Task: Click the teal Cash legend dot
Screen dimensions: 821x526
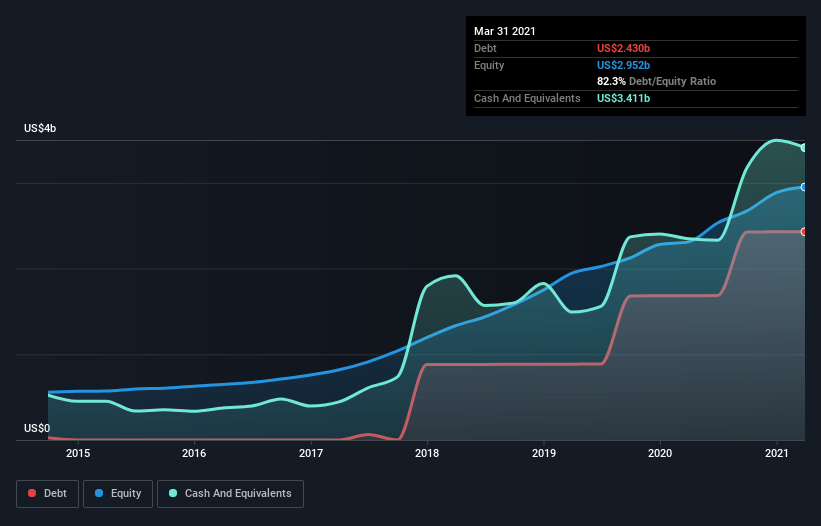Action: [173, 493]
